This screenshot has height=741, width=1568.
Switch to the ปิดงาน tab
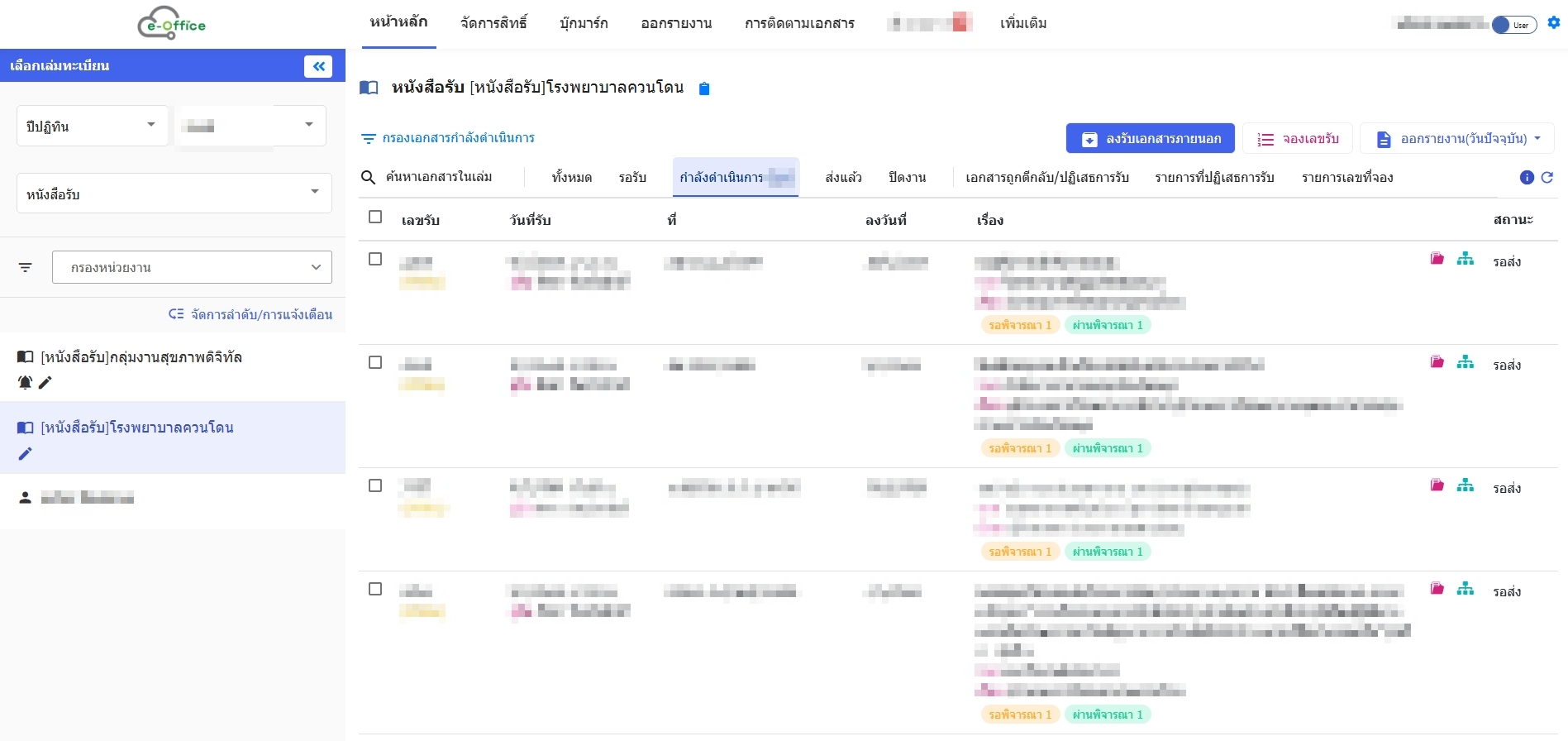pos(907,177)
